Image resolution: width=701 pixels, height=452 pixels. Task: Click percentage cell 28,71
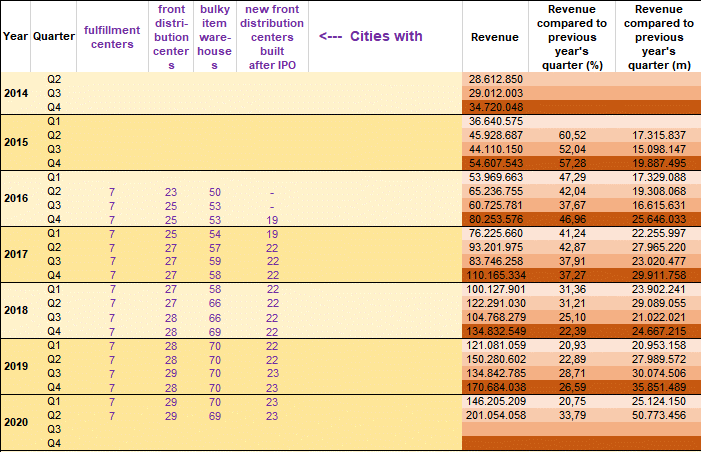point(572,373)
